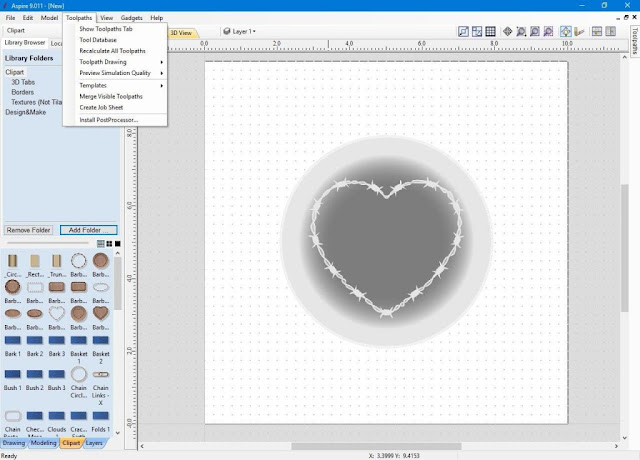Click the zoom to drawing icon
Screen dimensions: 640x460
[x=534, y=31]
